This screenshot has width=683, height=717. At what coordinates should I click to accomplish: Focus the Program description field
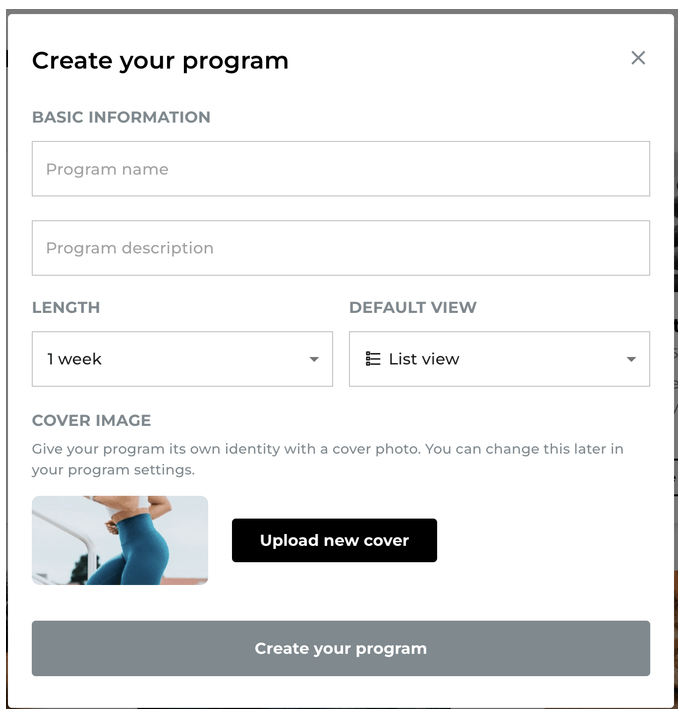340,248
